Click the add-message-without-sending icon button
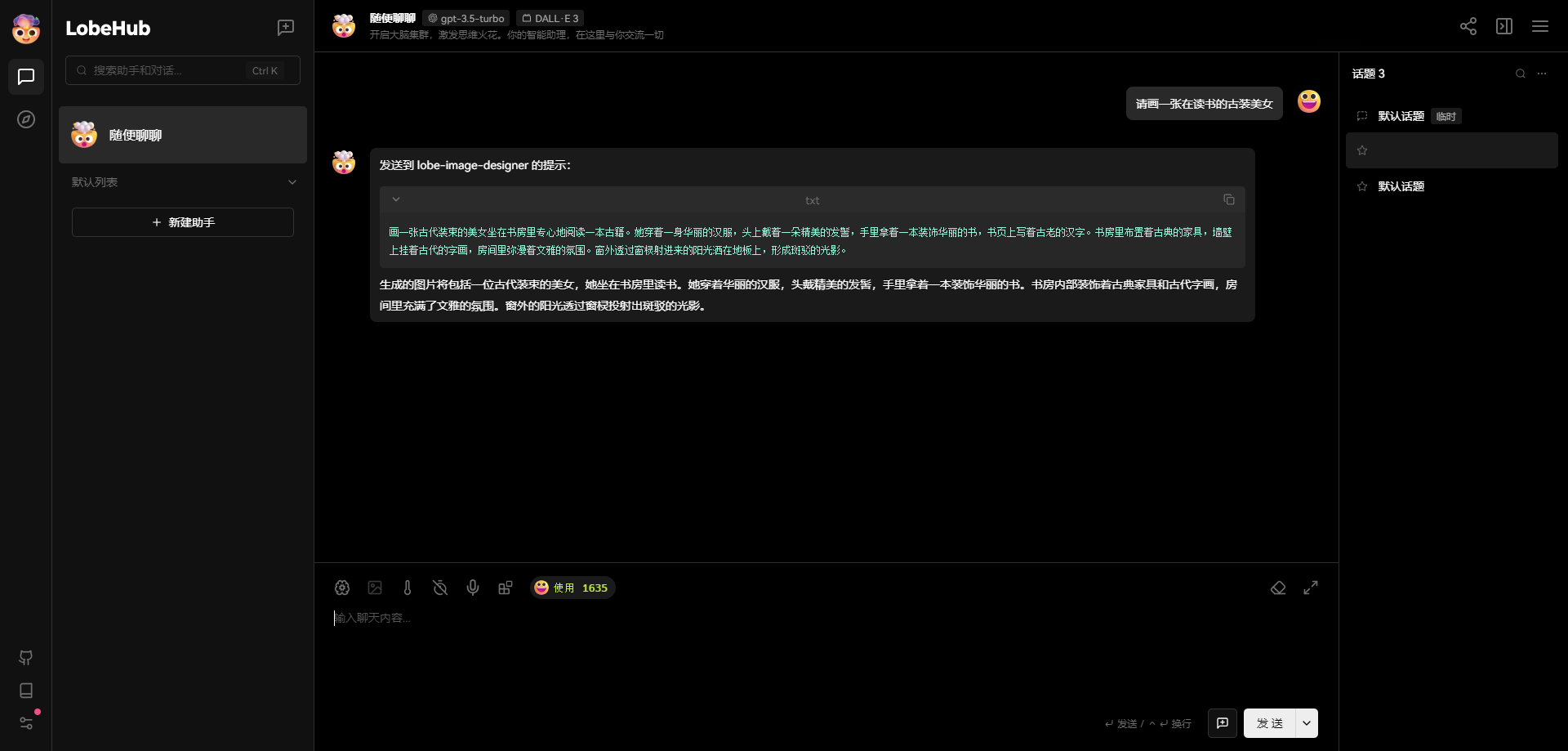 (x=1223, y=723)
